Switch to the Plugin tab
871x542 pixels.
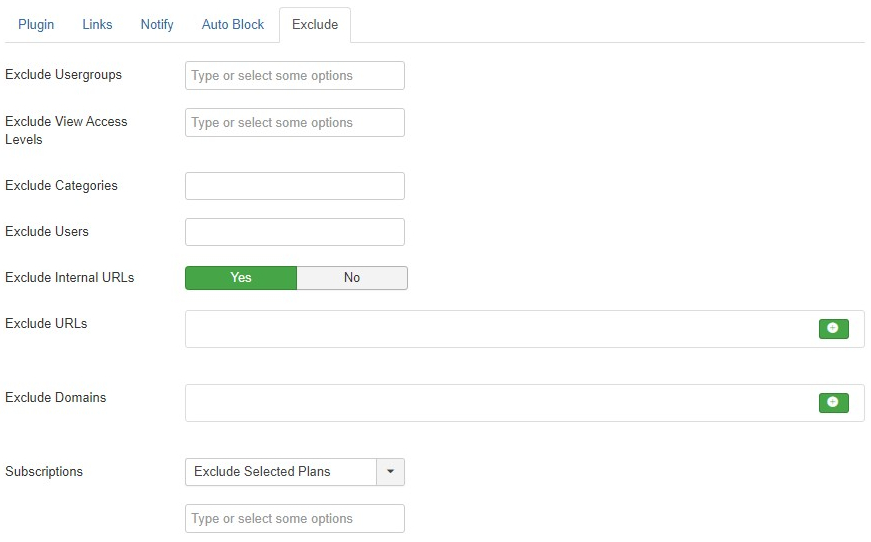[x=36, y=24]
